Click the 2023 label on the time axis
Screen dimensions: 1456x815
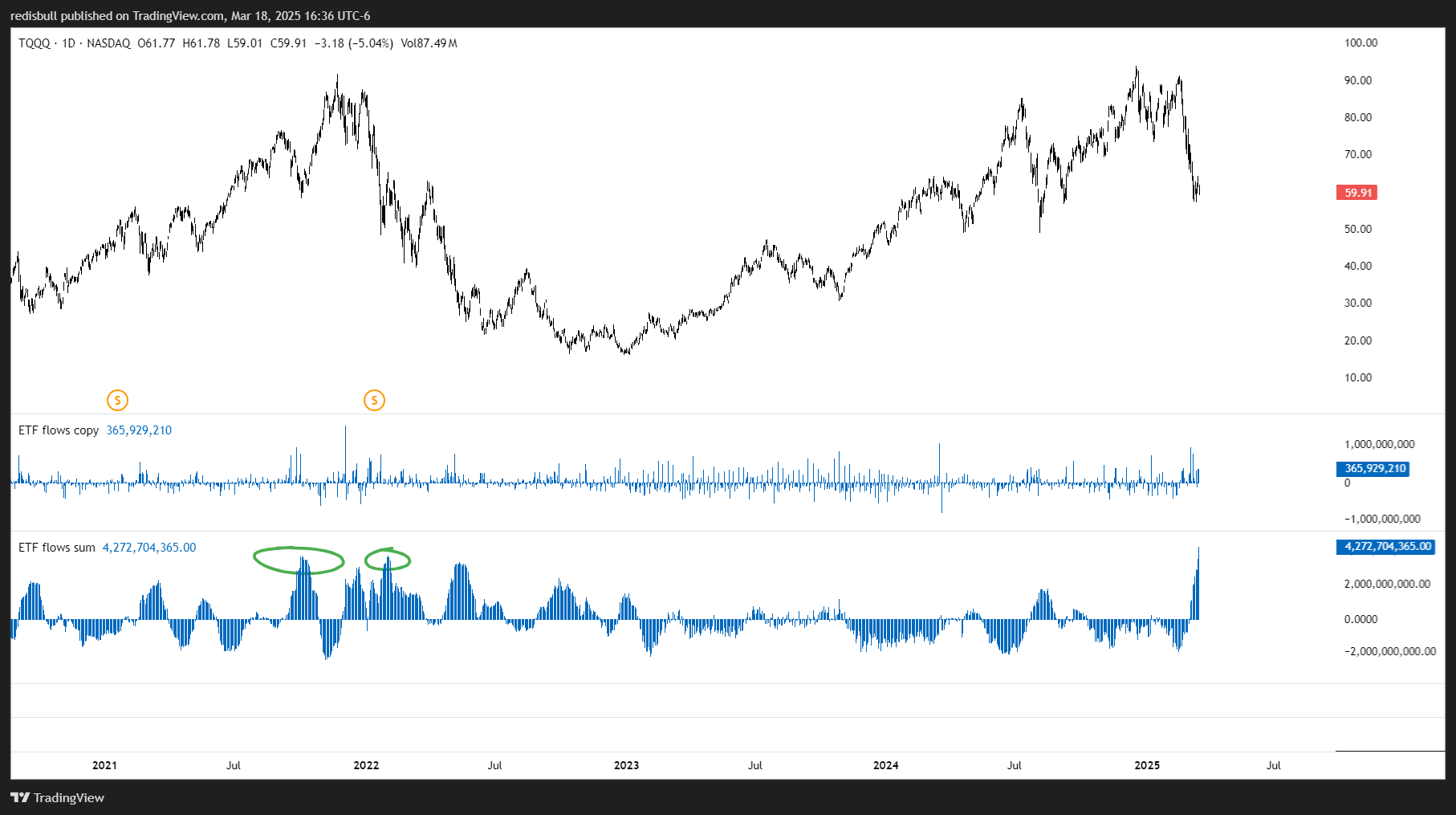[626, 765]
